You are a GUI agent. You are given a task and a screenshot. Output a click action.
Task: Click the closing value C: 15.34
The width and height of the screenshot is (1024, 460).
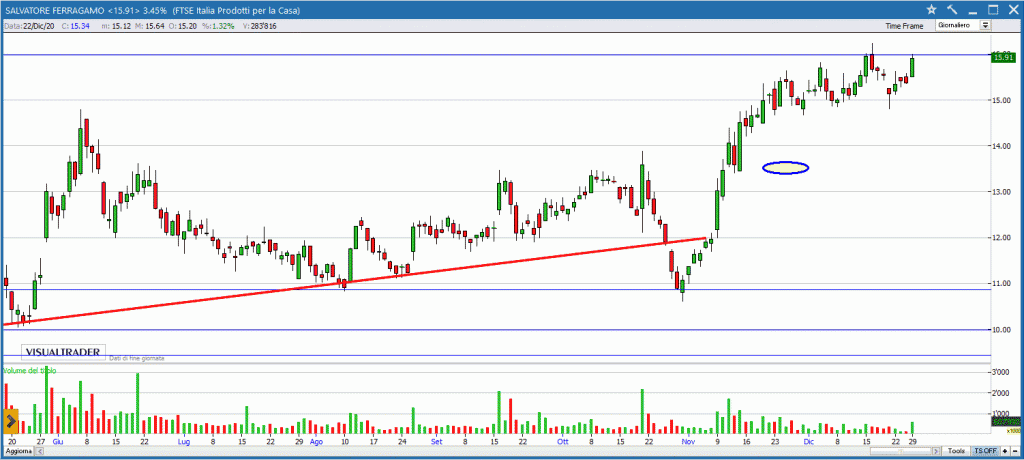coord(75,25)
